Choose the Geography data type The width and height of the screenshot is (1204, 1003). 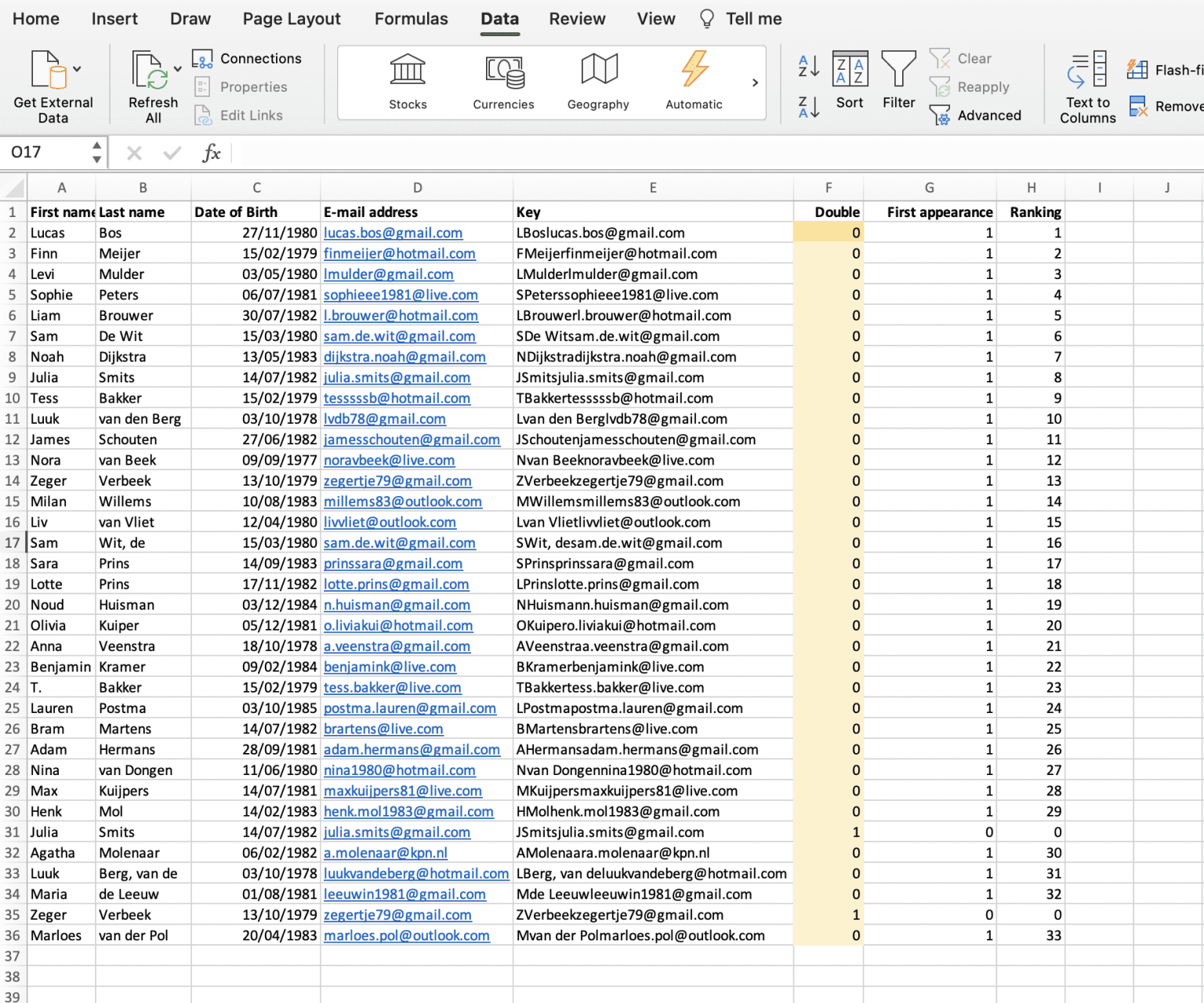(599, 71)
